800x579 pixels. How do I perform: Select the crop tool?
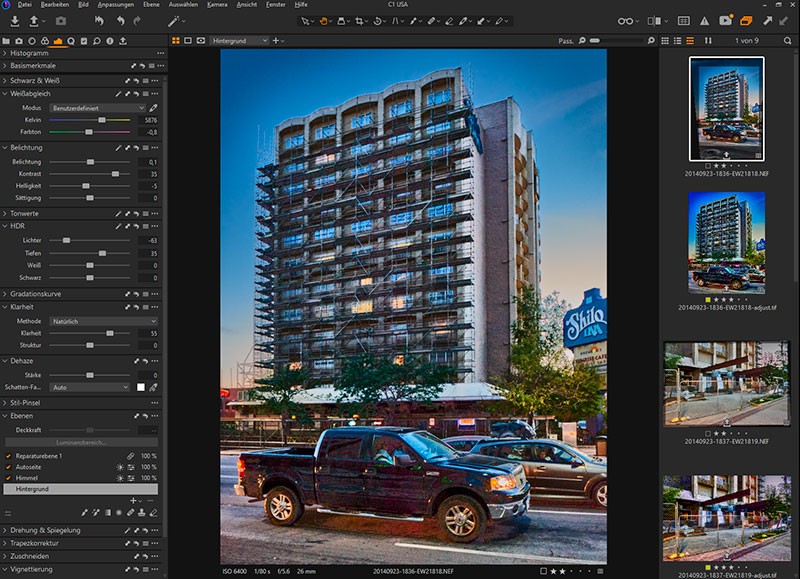coord(359,21)
